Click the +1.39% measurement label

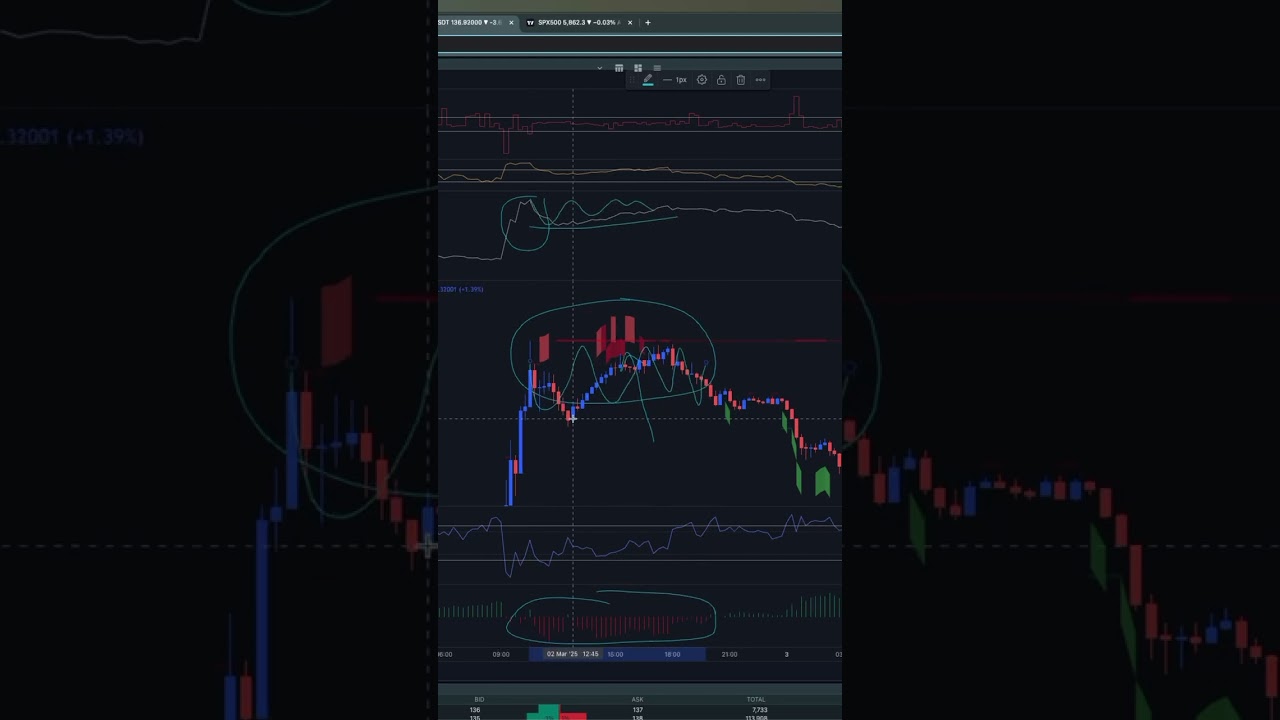pyautogui.click(x=461, y=289)
